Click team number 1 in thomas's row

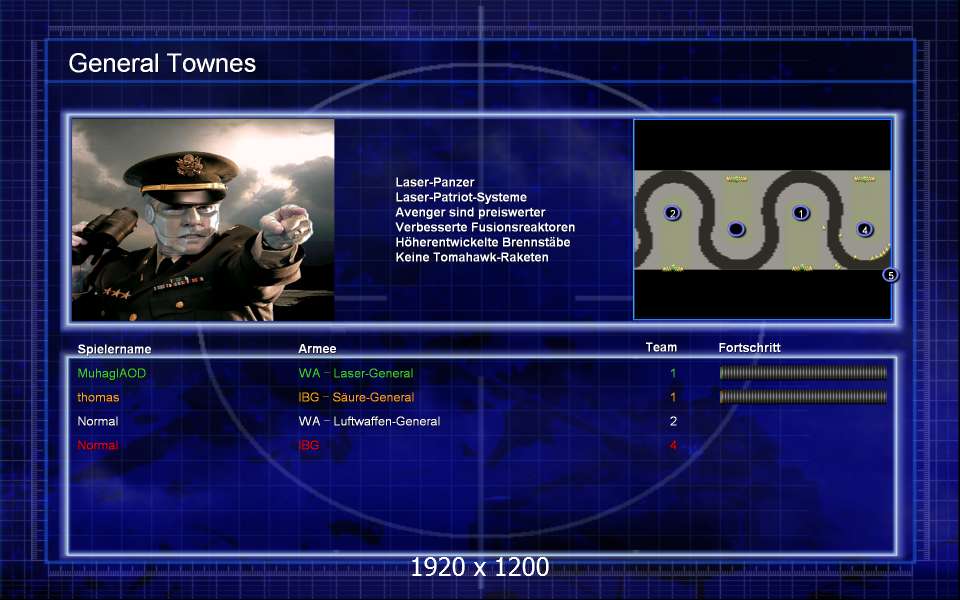[673, 397]
